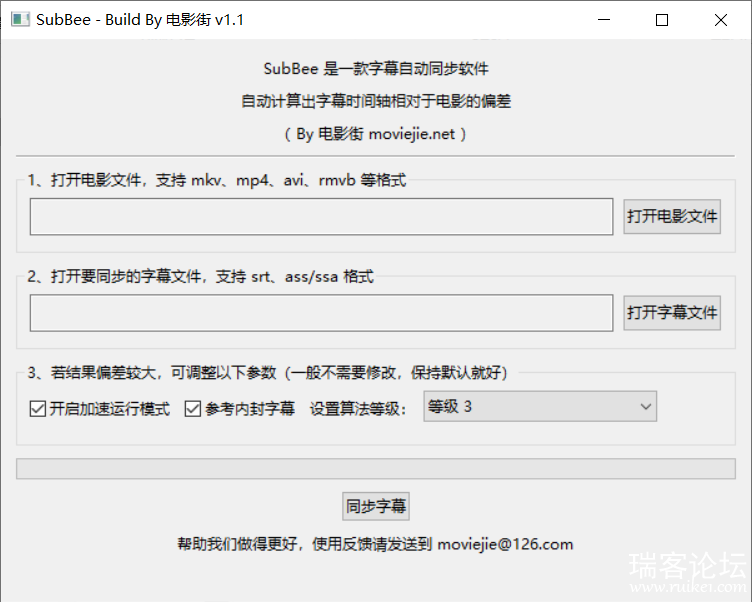The height and width of the screenshot is (602, 752).
Task: Click '自动计算出字幕时间轴相对于电影的偏差' text
Action: [376, 101]
